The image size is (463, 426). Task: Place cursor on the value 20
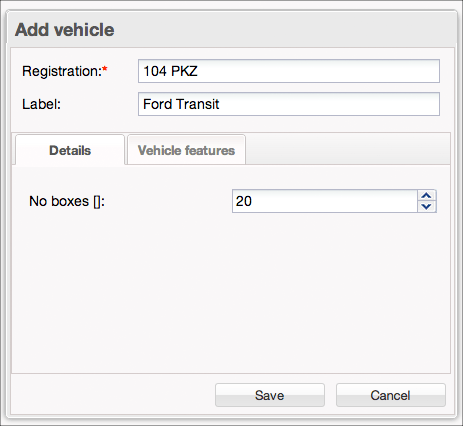tap(244, 201)
